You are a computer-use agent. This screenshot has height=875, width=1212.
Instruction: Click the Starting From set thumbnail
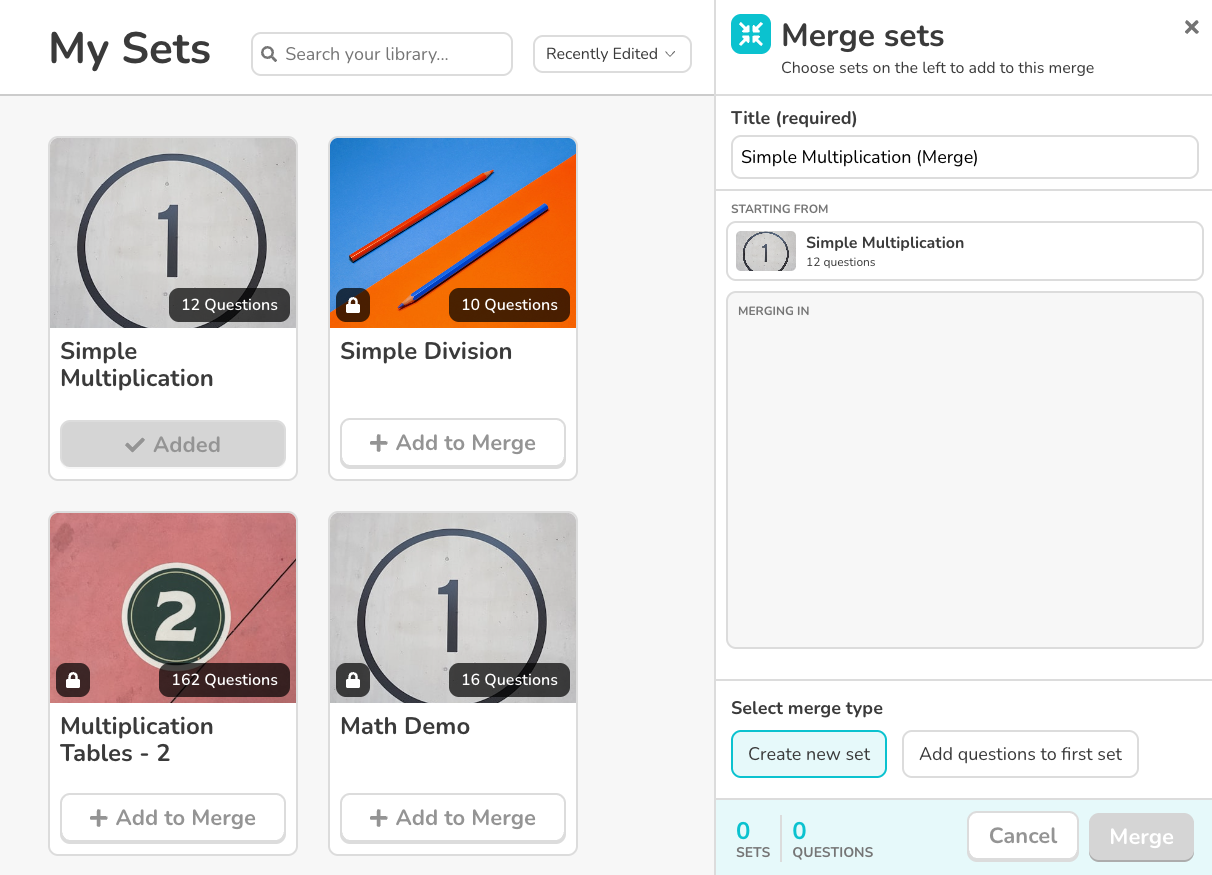tap(766, 251)
